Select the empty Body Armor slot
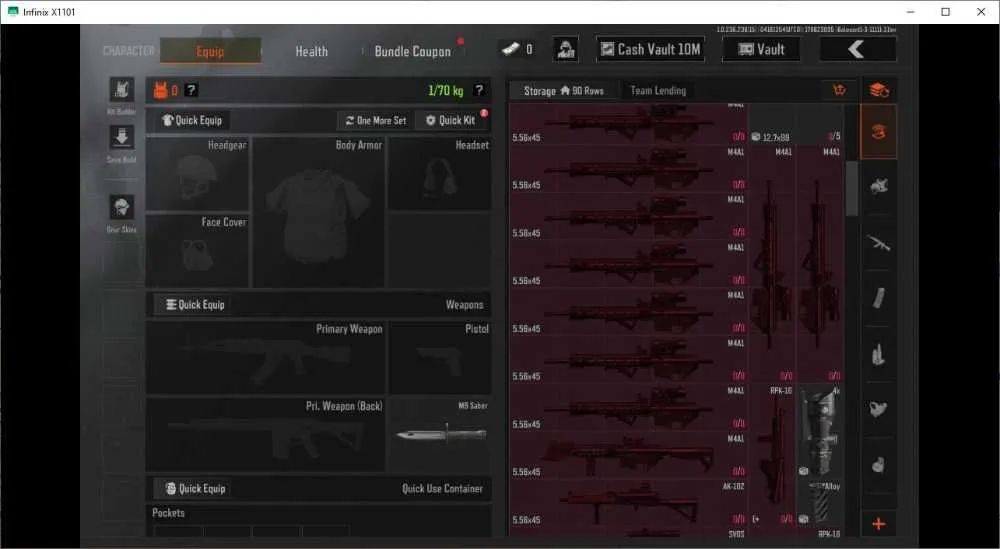Screen dimensions: 1000x549 click(318, 212)
